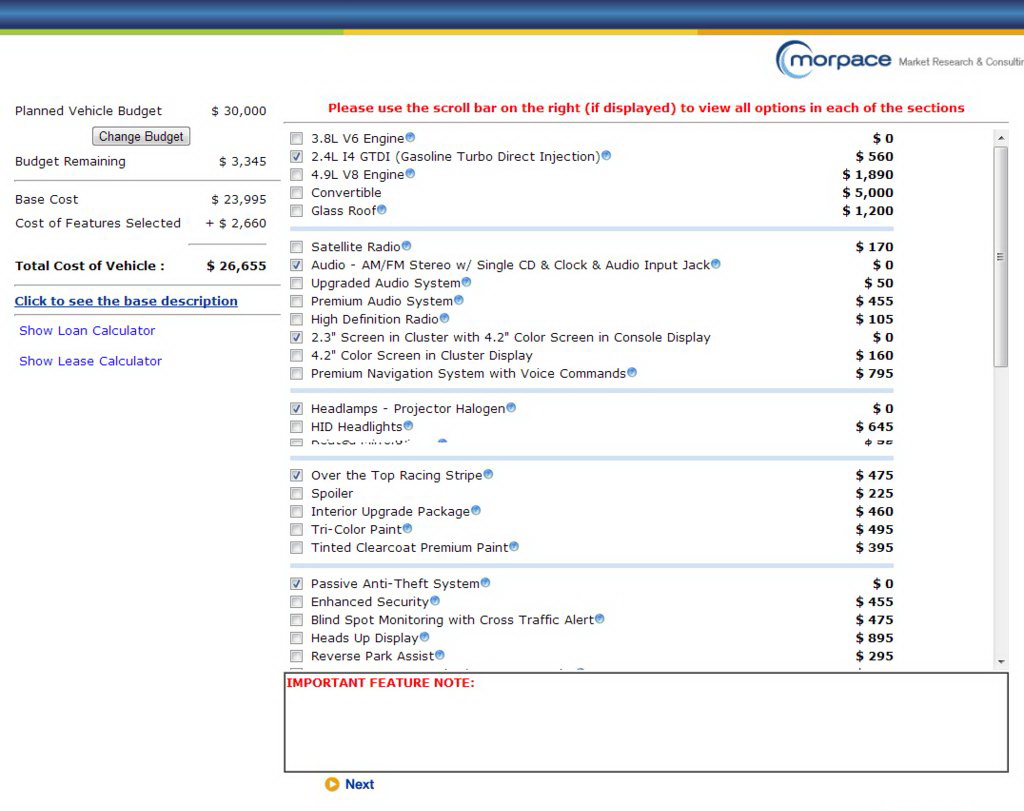Click info icon by Over the Top Racing Stripe

point(488,474)
